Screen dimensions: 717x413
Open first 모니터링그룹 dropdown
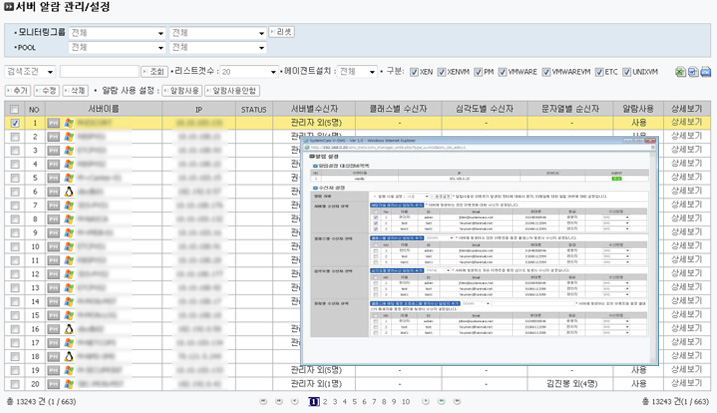[x=117, y=33]
